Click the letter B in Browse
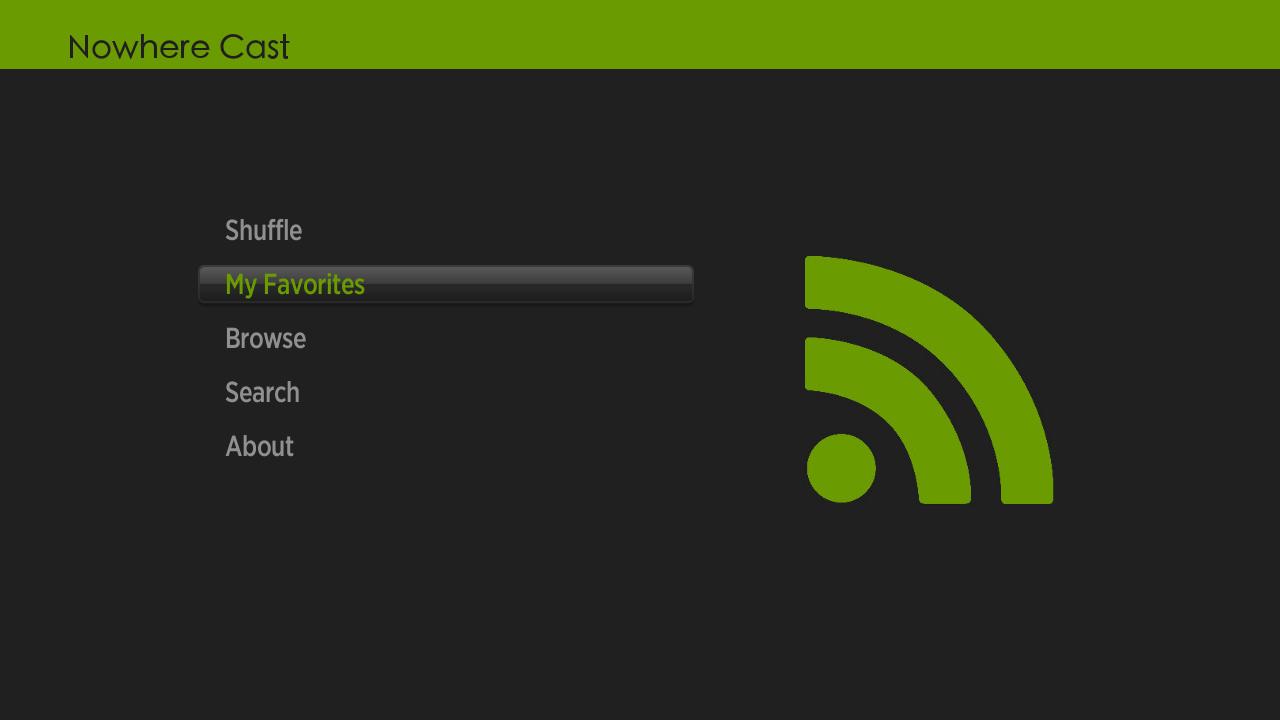 pos(233,339)
